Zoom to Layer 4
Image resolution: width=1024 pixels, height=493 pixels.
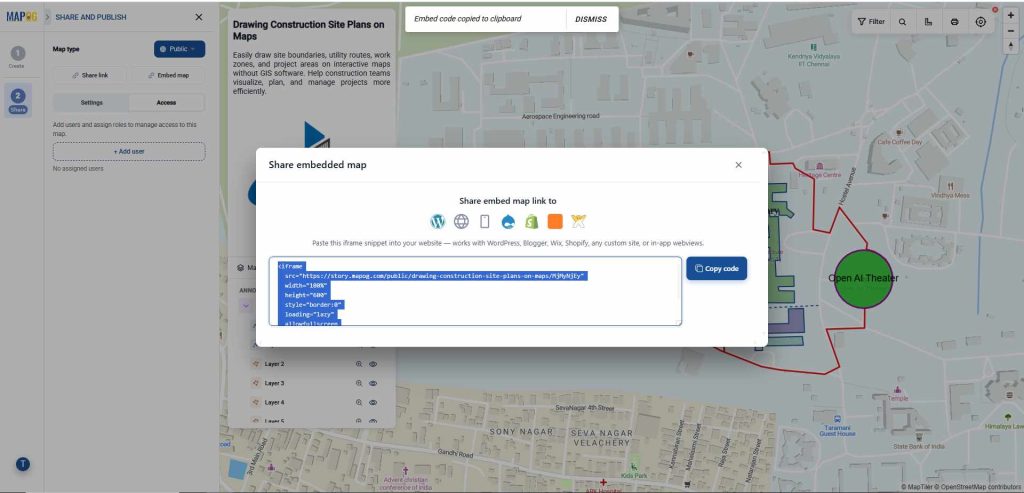coord(359,403)
